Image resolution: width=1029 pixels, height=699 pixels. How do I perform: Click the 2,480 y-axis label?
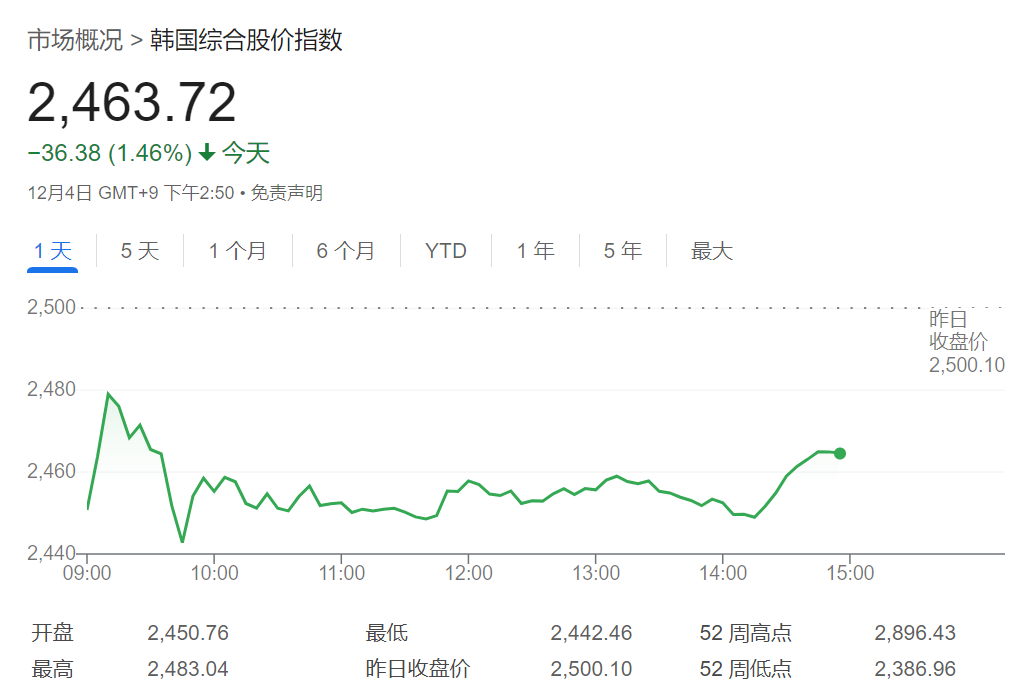51,389
